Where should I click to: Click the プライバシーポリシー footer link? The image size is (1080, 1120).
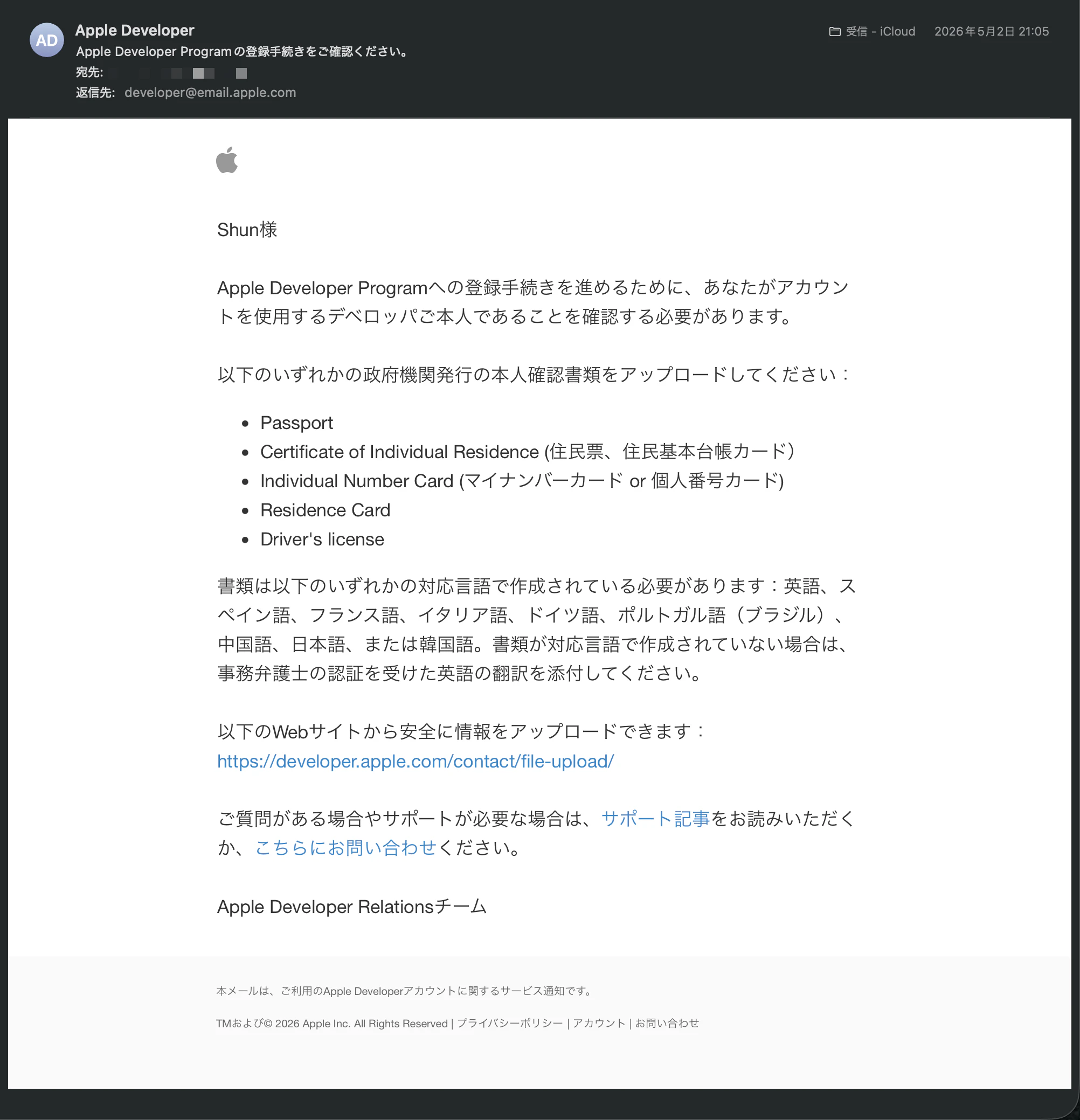coord(510,1024)
